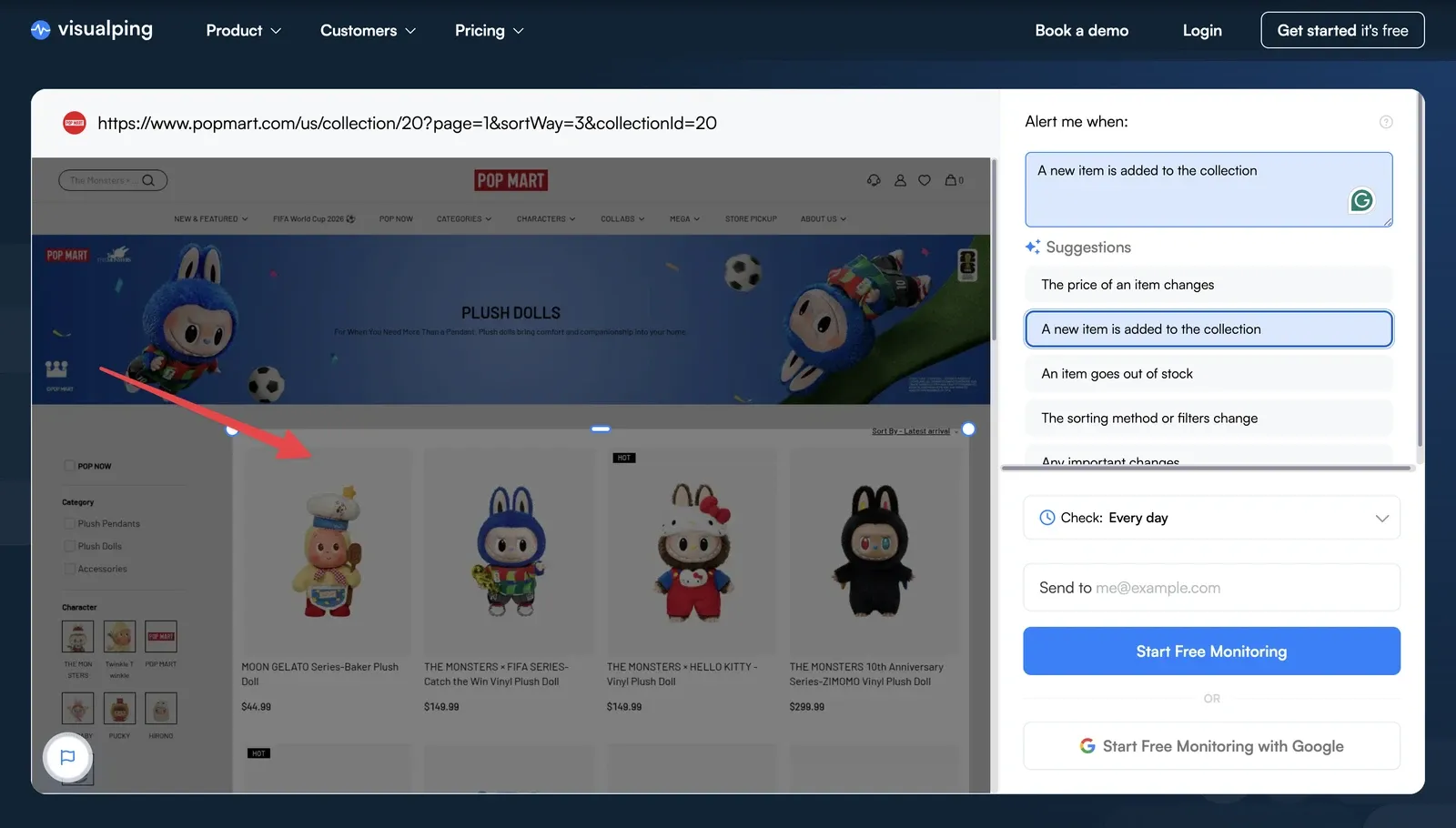Click Book a demo link
The image size is (1456, 828).
click(1082, 31)
